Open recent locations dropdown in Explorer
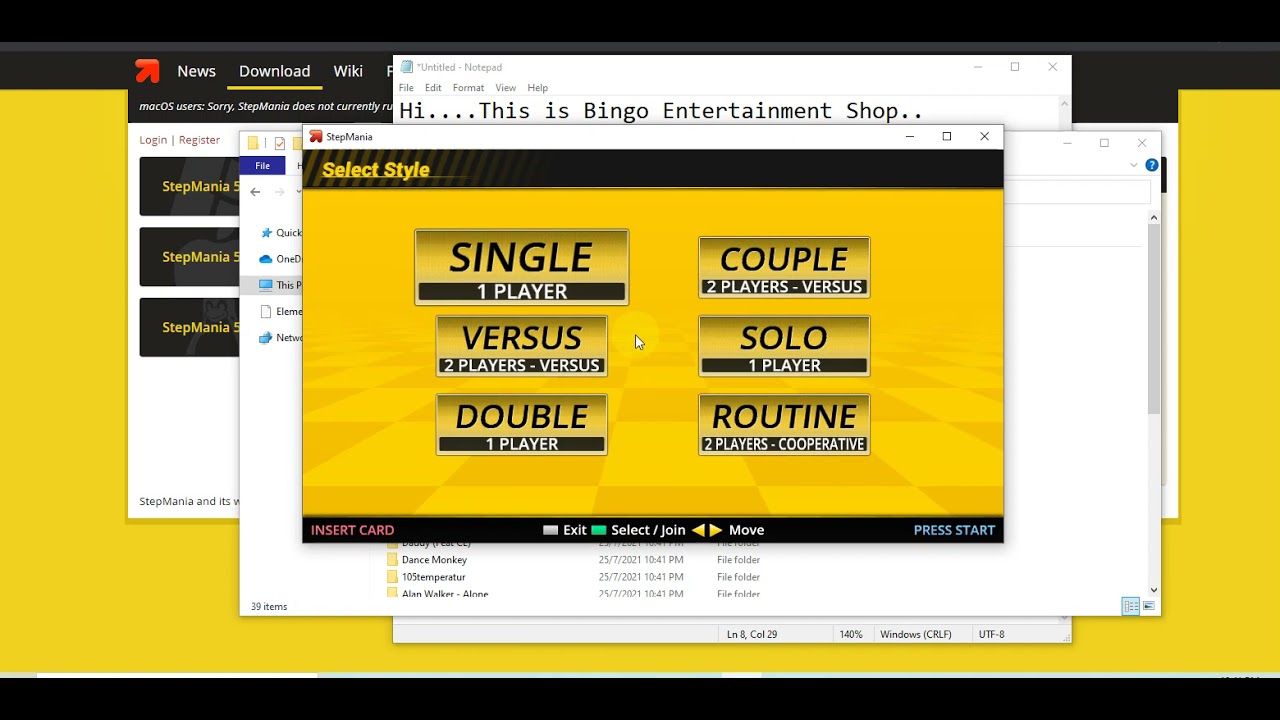The image size is (1280, 720). (298, 192)
